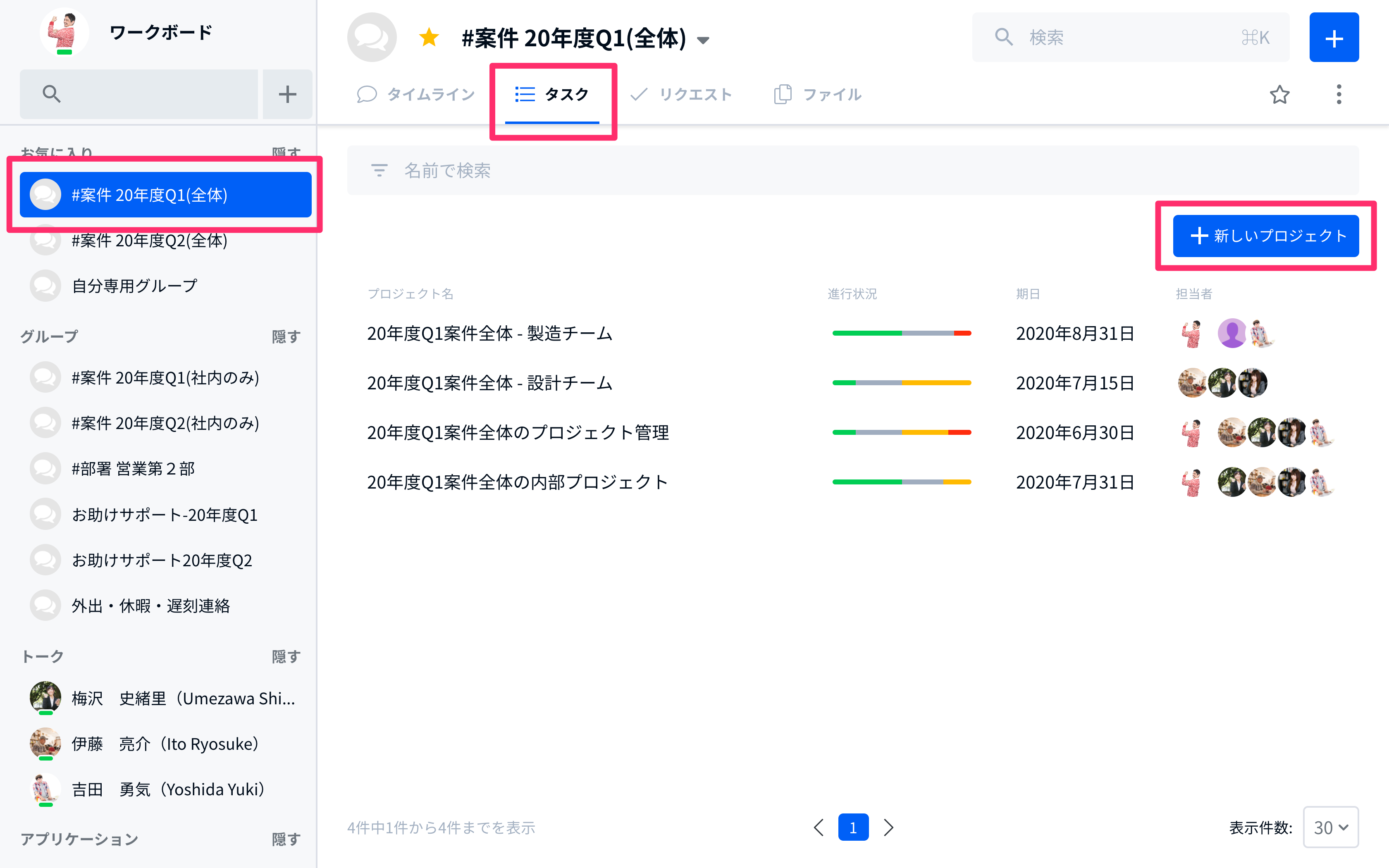
Task: Click the sidebar search magnifier icon
Action: tap(52, 93)
